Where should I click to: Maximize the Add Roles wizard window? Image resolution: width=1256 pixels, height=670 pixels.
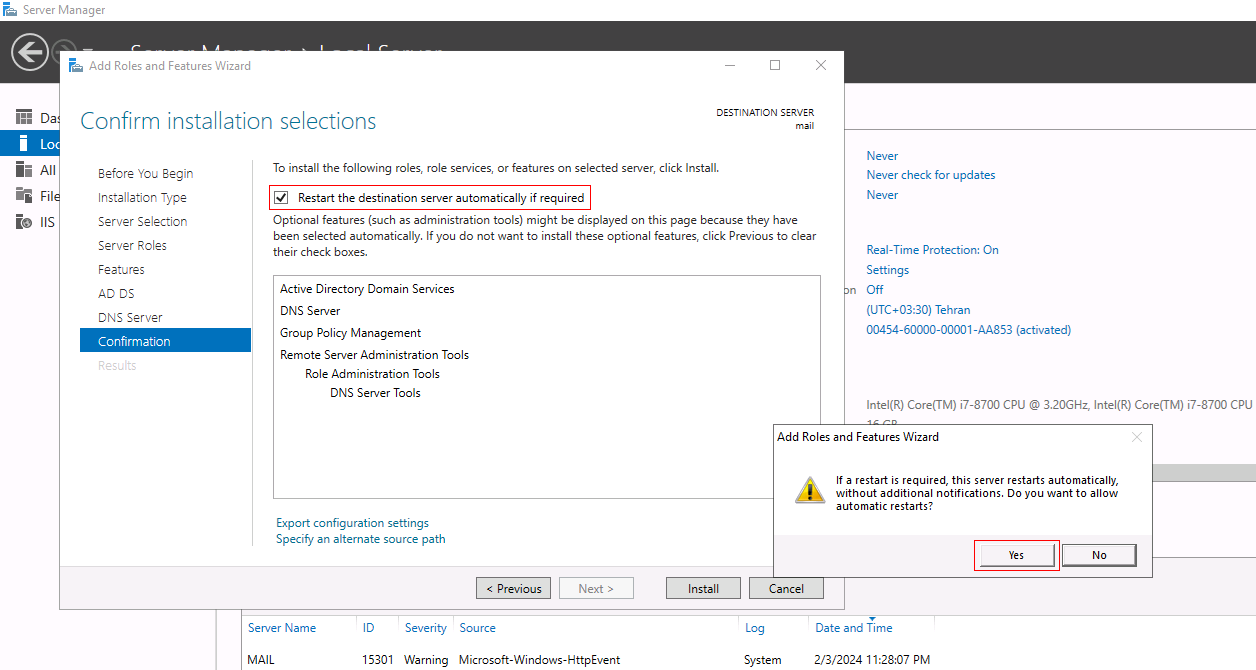774,65
